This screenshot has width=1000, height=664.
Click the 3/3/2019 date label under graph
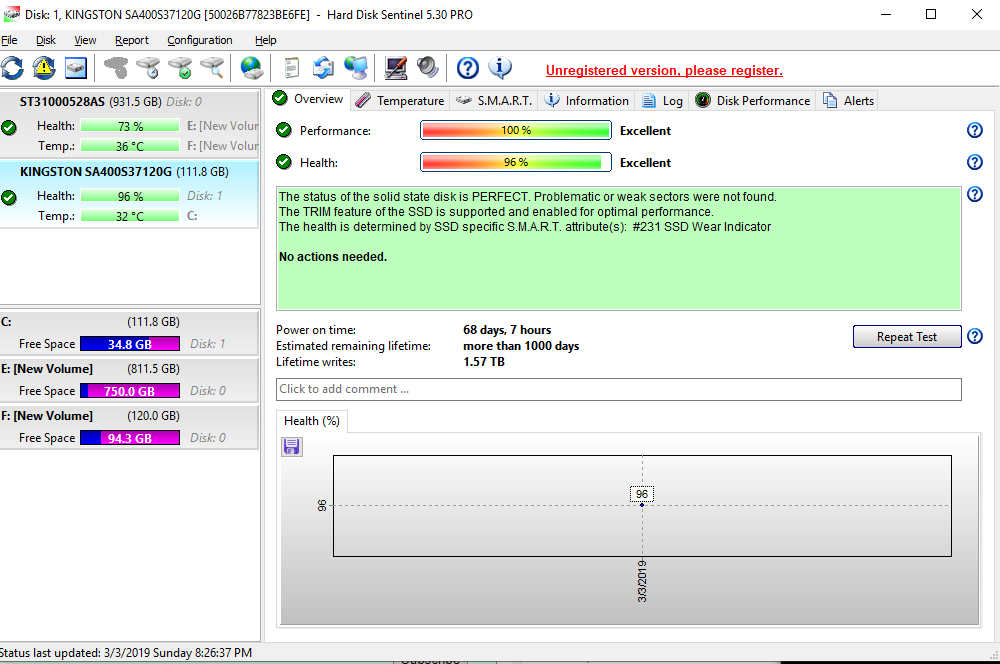(x=642, y=581)
